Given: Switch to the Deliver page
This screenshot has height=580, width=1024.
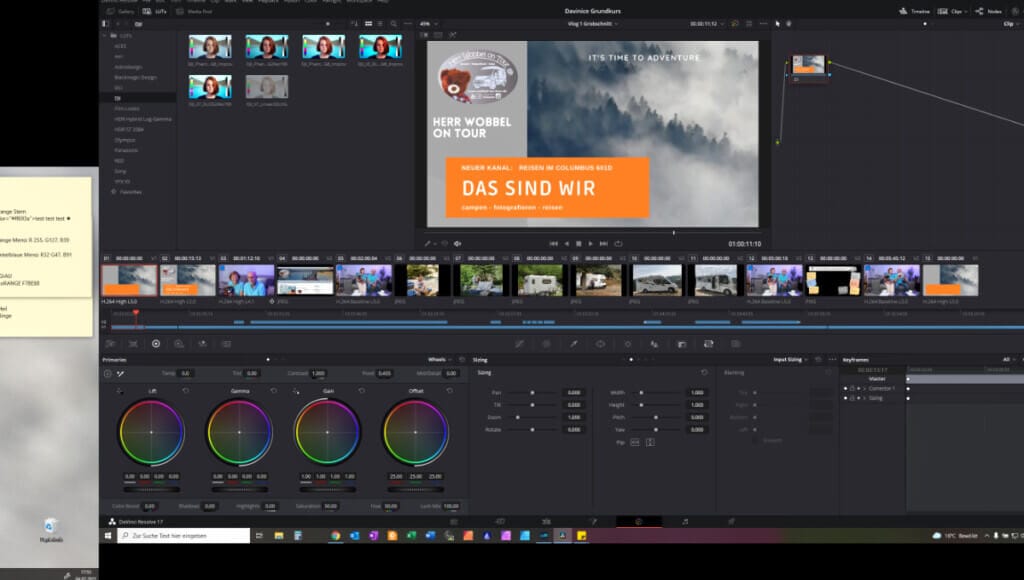Looking at the screenshot, I should coord(731,521).
